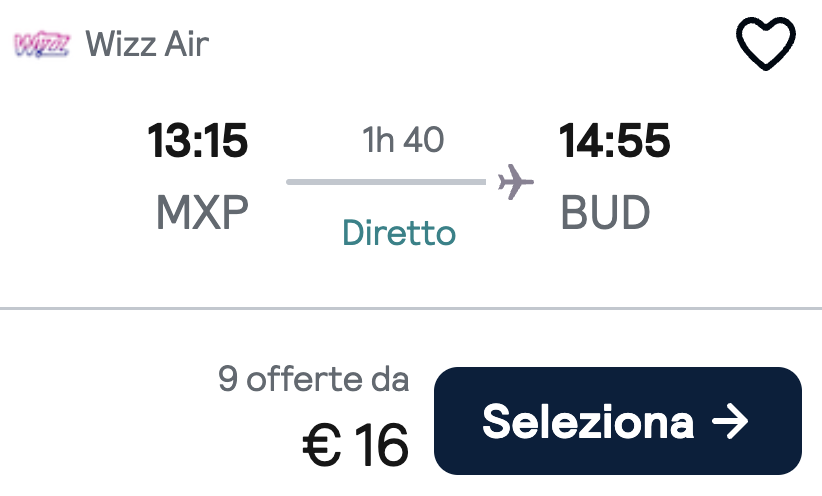Click the € 16 price
The width and height of the screenshot is (822, 496).
click(x=355, y=446)
